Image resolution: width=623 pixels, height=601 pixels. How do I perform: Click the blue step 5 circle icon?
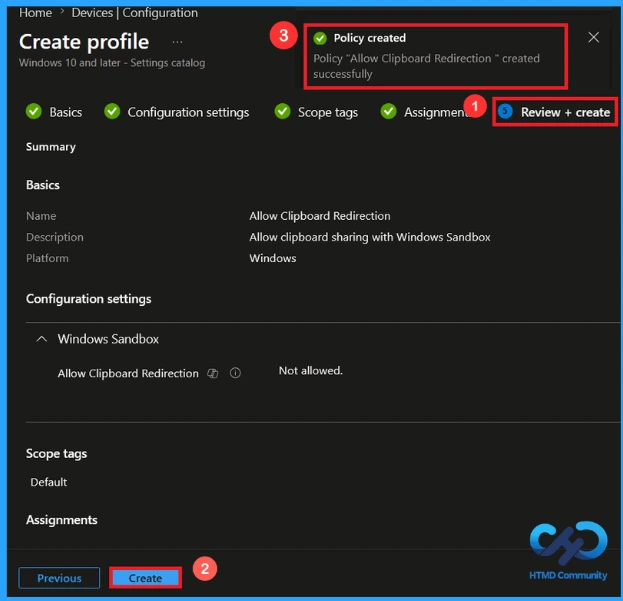[x=505, y=112]
